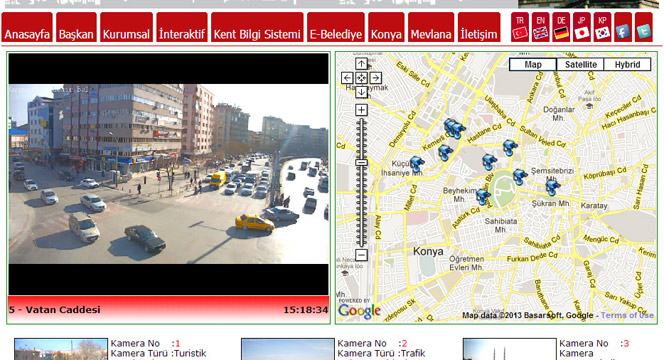The image size is (664, 360).
Task: Click the 'Sahibiata Mh.' map label
Action: [501, 225]
